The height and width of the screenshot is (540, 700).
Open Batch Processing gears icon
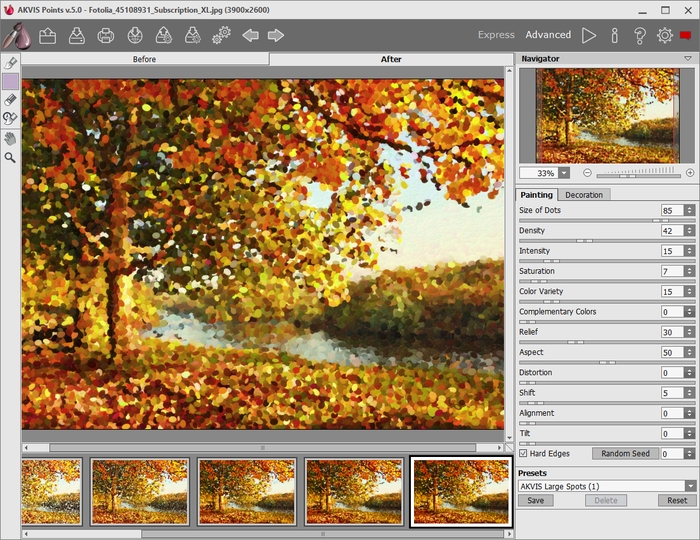(x=221, y=35)
